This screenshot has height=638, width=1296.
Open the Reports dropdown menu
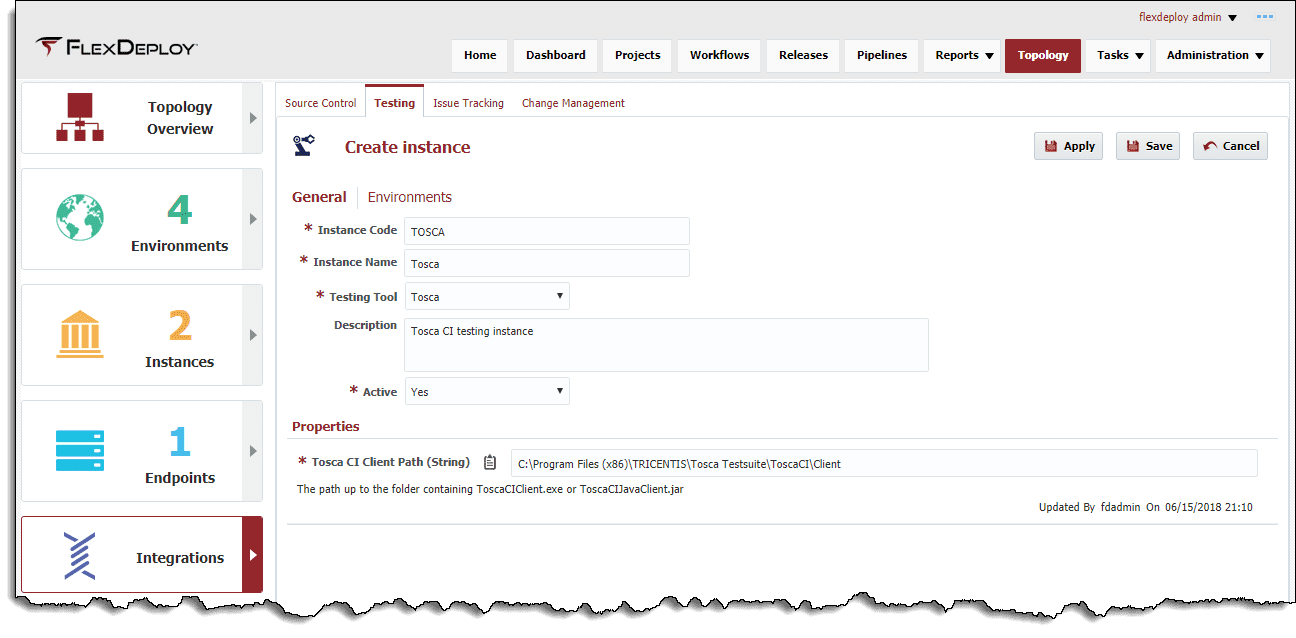point(964,55)
